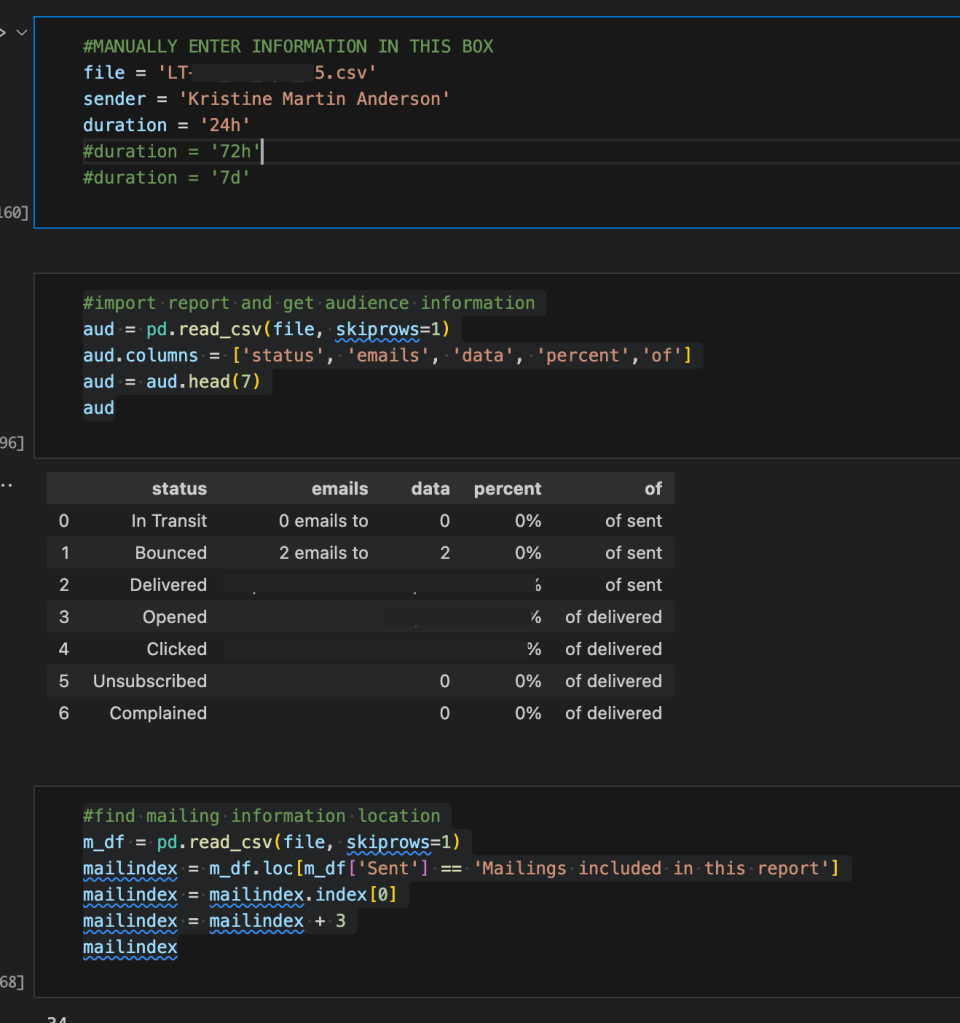The height and width of the screenshot is (1023, 960).
Task: Click the duration = '24h' code line
Action: (x=166, y=125)
